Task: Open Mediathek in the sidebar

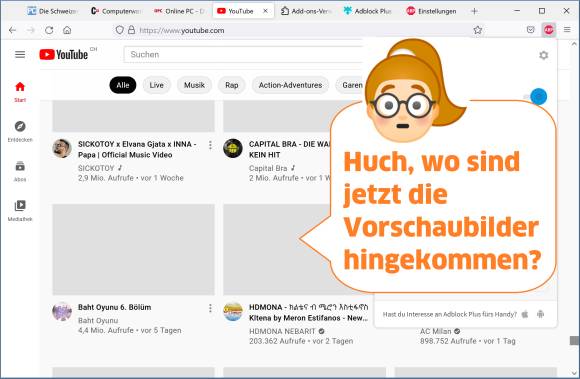Action: (20, 211)
